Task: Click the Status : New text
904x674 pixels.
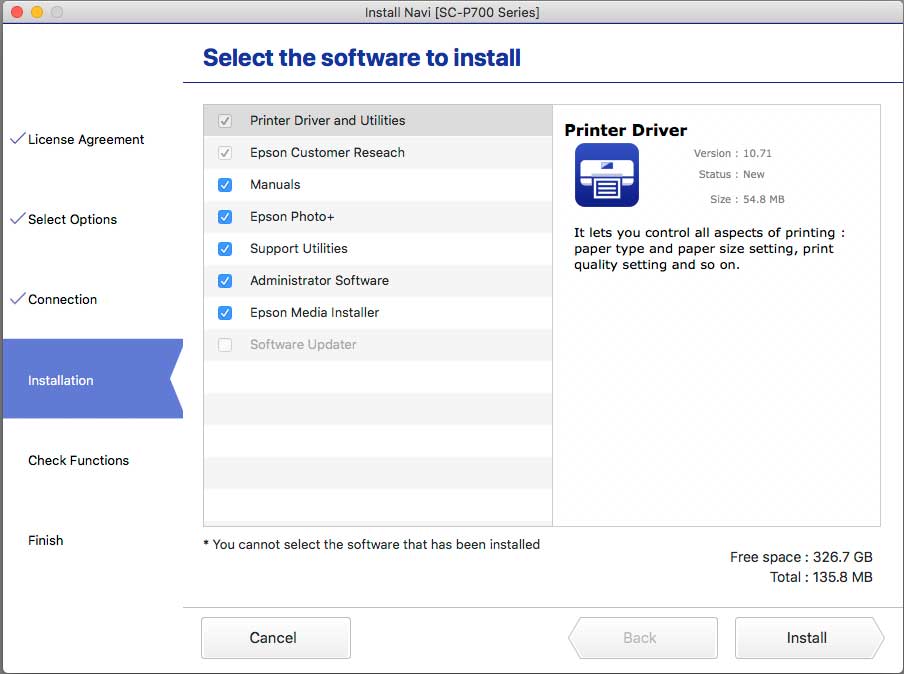Action: click(x=731, y=174)
